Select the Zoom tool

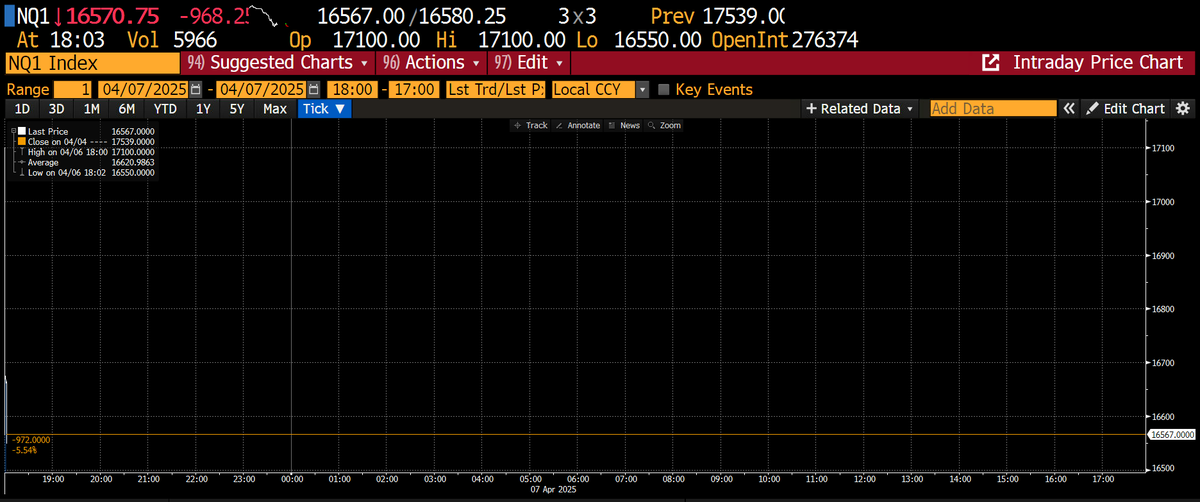[665, 125]
